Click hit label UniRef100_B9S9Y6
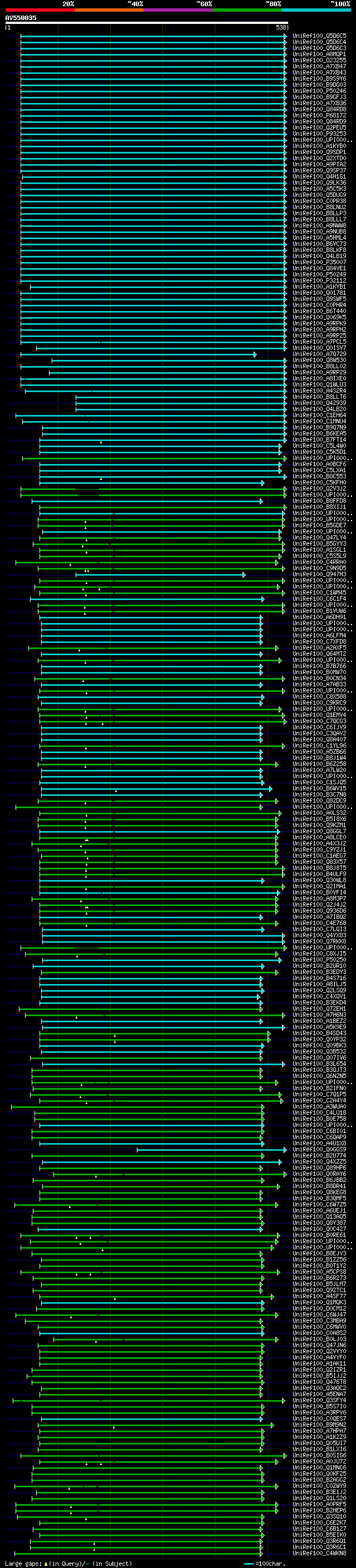The image size is (356, 1568). tap(319, 78)
